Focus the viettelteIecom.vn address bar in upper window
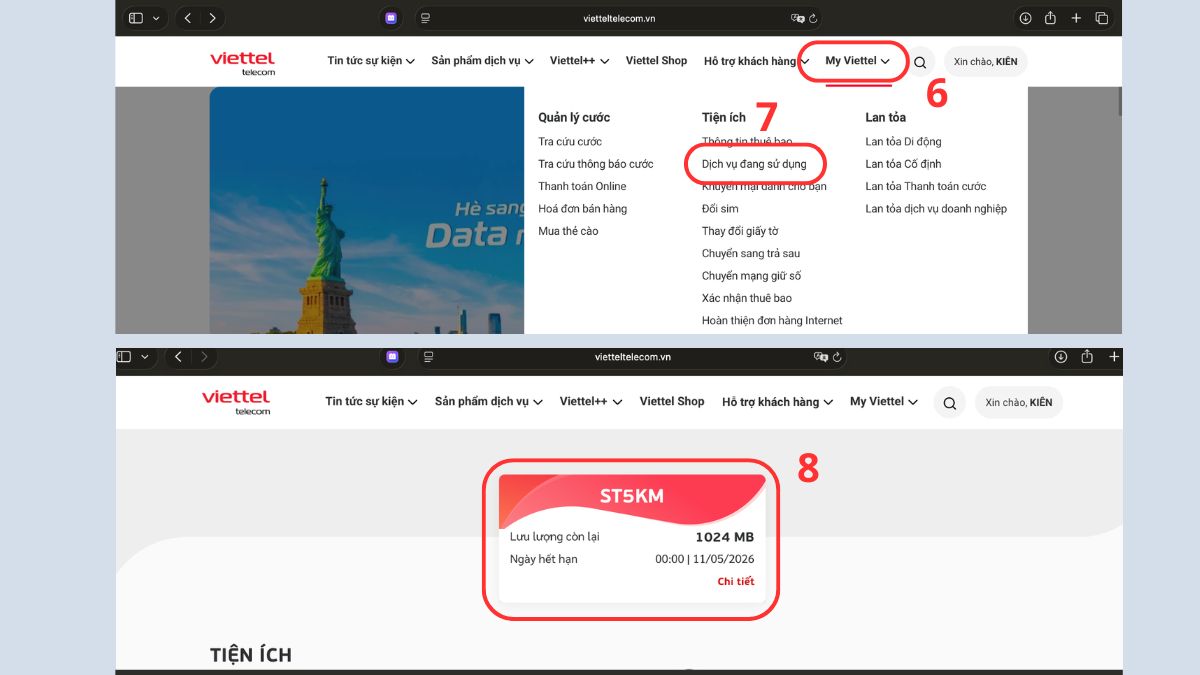The height and width of the screenshot is (675, 1200). point(619,18)
